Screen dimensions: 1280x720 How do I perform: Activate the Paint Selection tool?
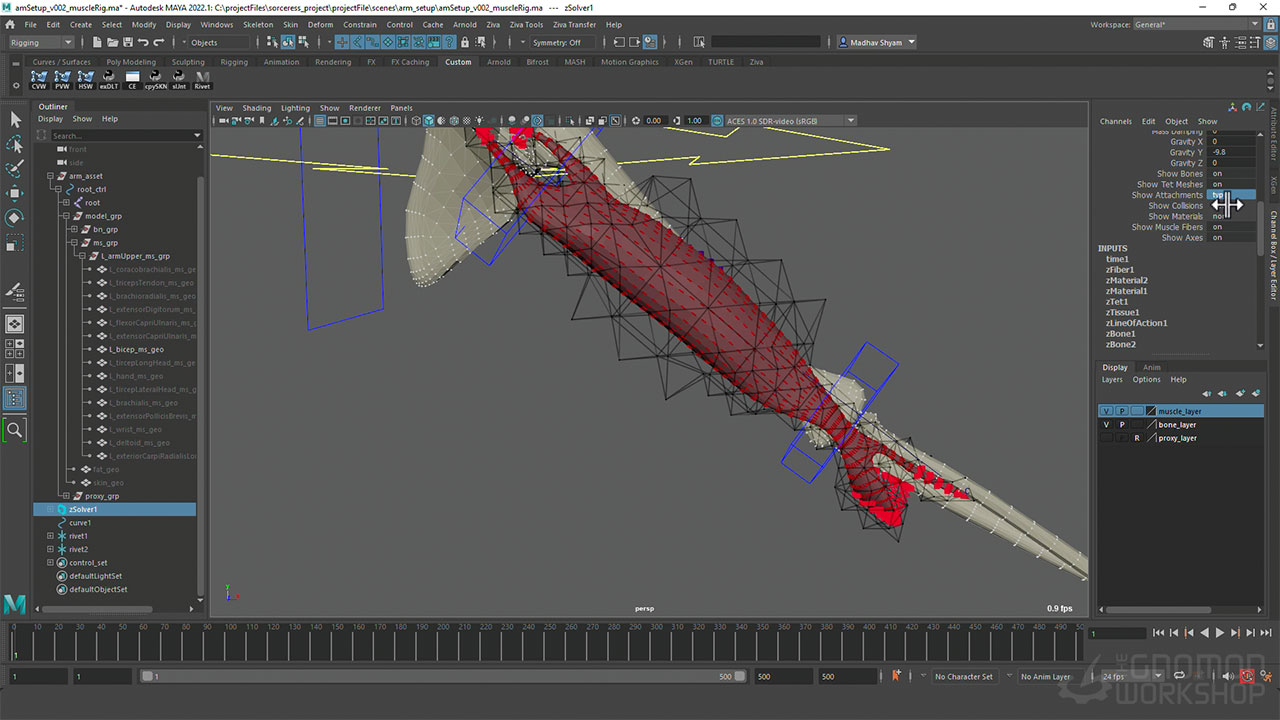15,168
